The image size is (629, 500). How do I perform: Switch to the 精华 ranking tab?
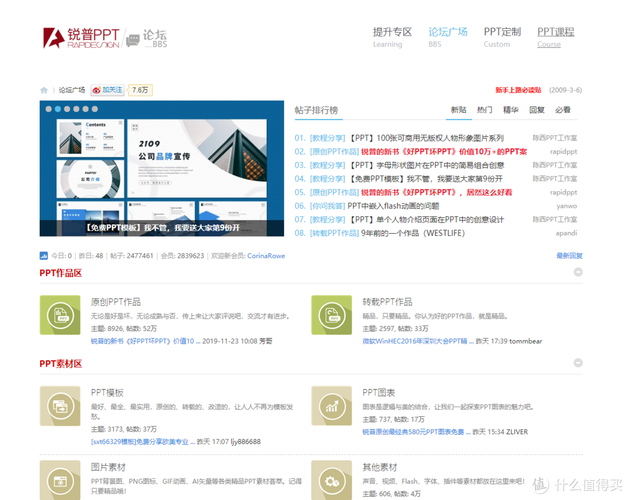coord(511,110)
